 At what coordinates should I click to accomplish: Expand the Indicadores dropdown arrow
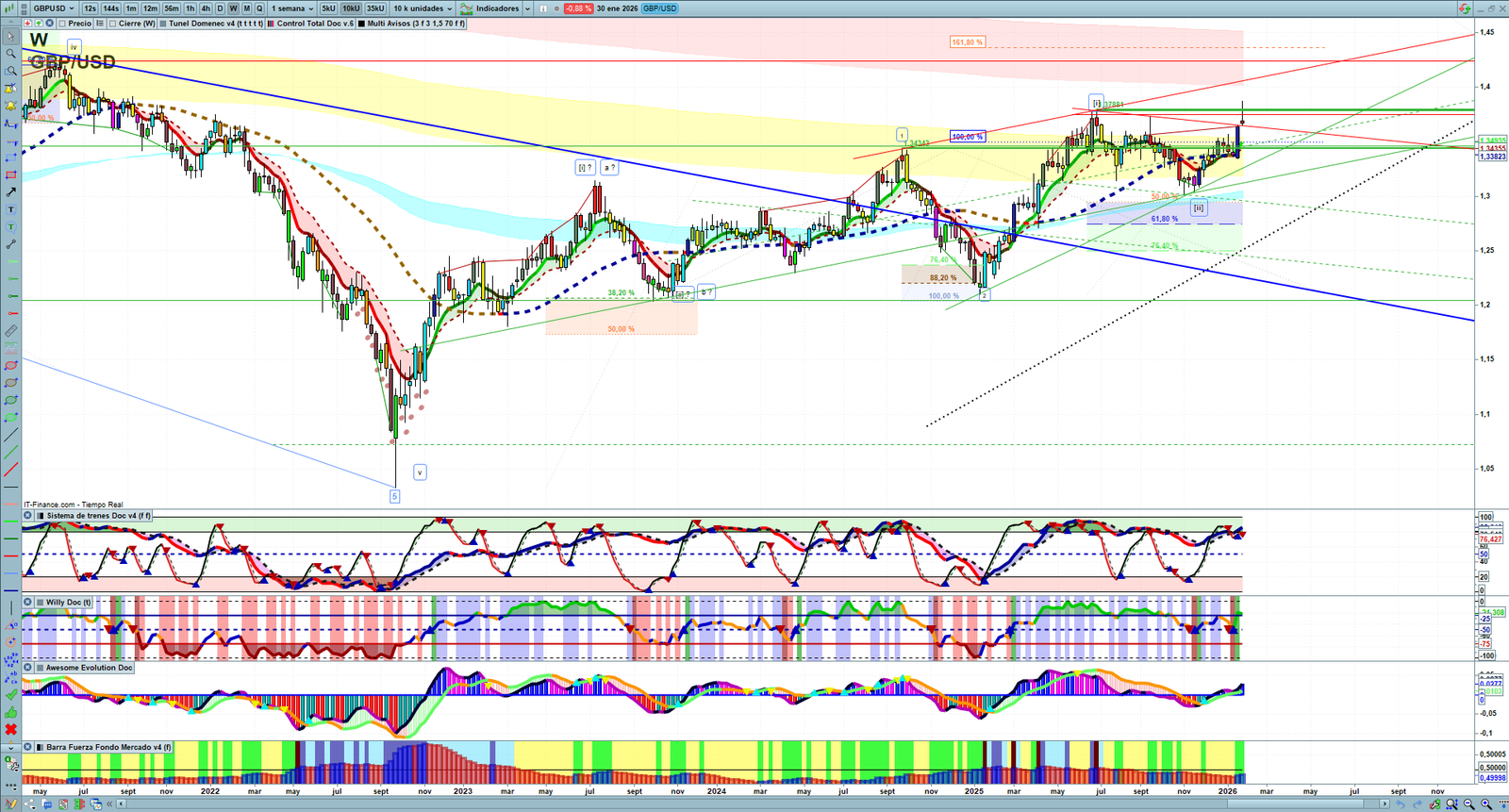coord(527,8)
